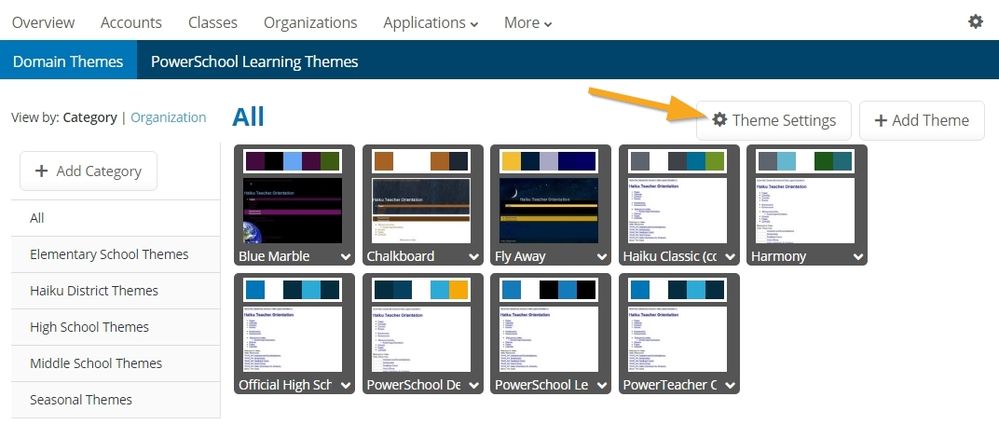This screenshot has width=999, height=424.
Task: Select the Haiku Classic theme preview
Action: [x=677, y=210]
